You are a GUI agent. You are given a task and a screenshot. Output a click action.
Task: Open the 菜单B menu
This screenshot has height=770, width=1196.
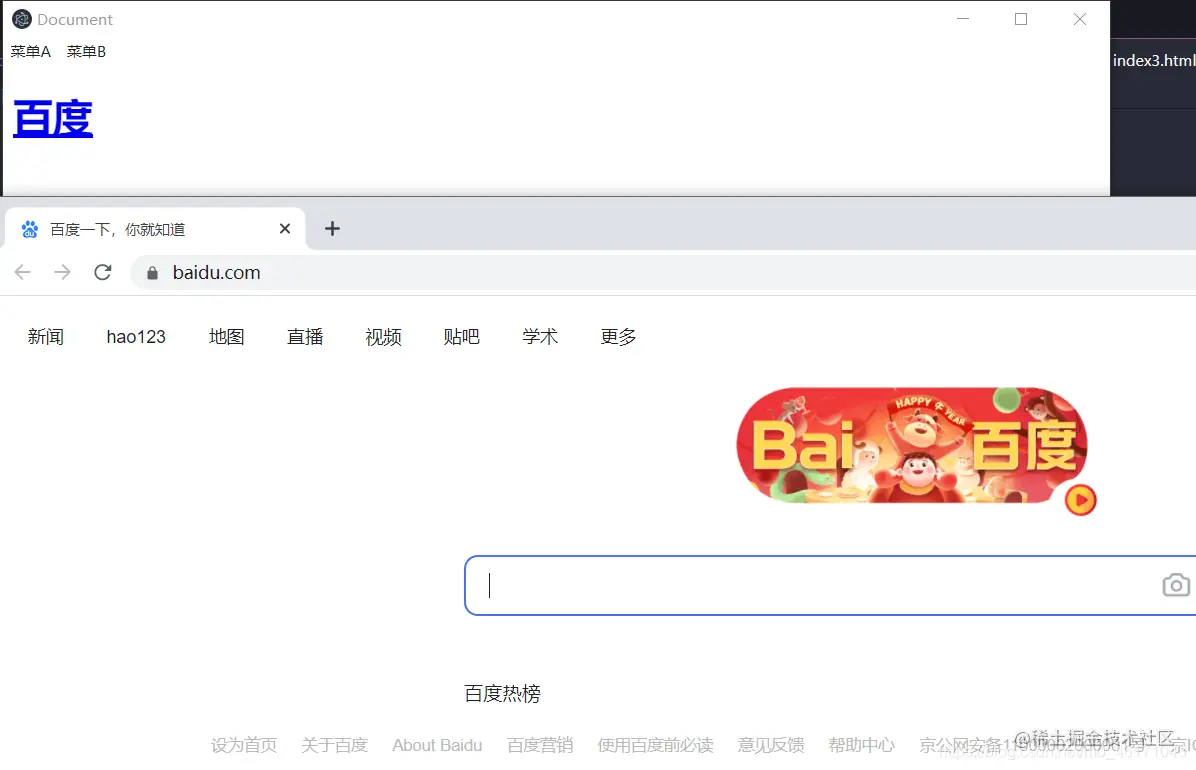(x=86, y=51)
